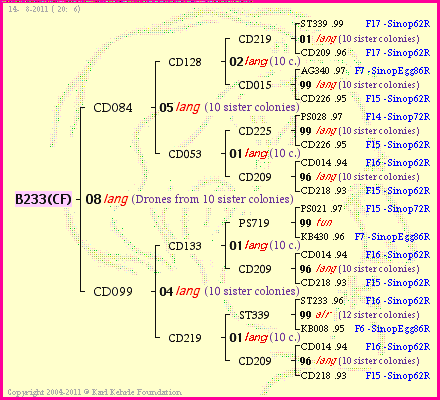
Task: Select the 'KB008 .95' entry
Action: [x=322, y=329]
